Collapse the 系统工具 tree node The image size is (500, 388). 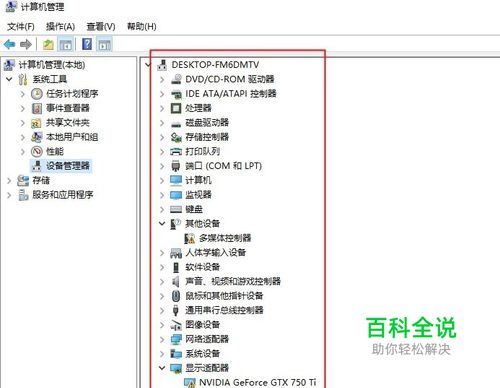pos(9,79)
